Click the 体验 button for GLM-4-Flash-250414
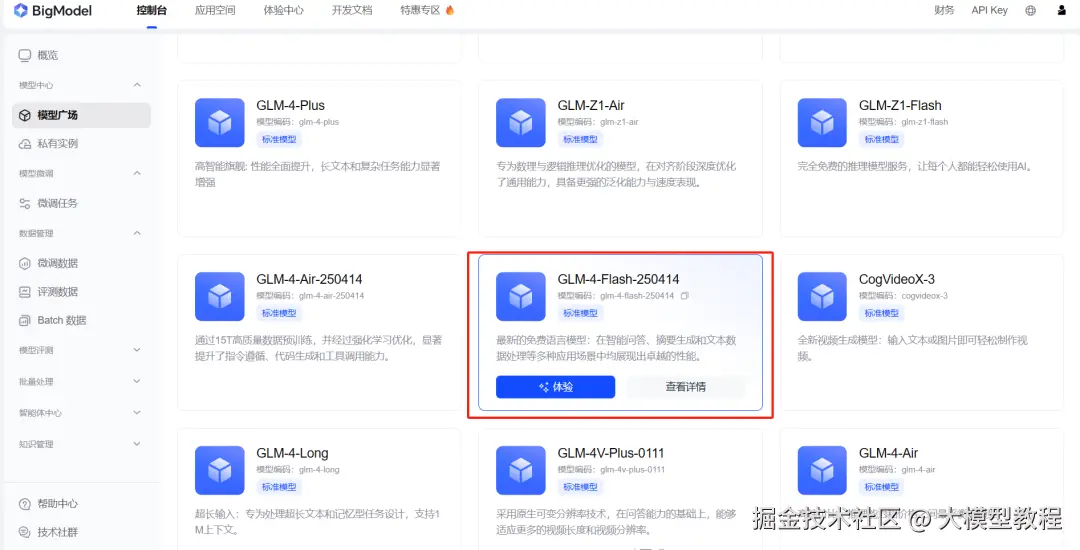This screenshot has height=550, width=1080. tap(555, 387)
